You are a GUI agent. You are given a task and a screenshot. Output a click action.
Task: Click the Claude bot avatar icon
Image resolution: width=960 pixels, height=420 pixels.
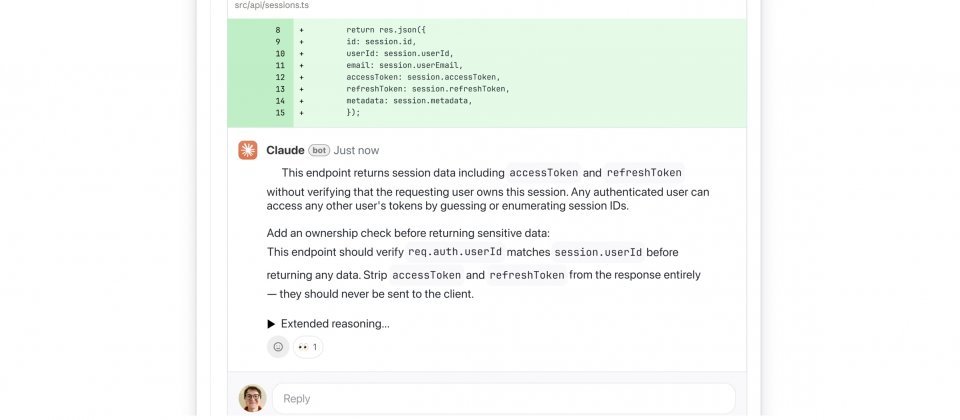(248, 150)
